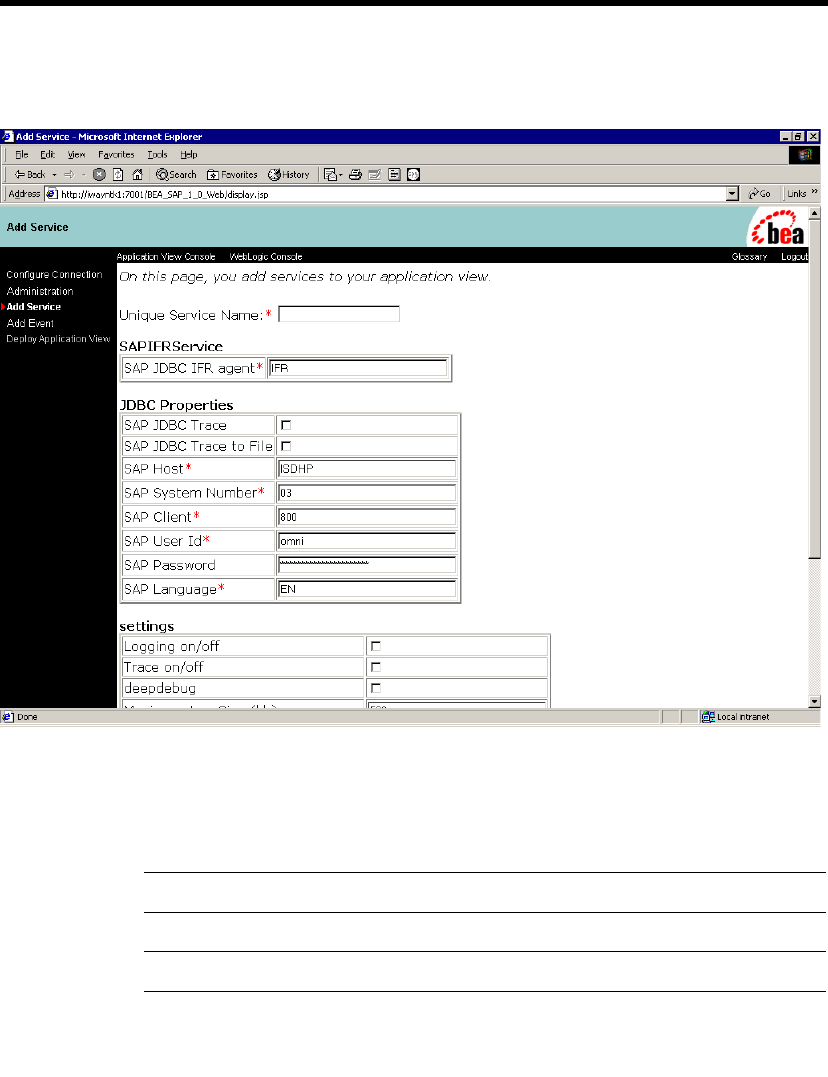Click the Local intranet zone icon
Image resolution: width=828 pixels, height=1077 pixels.
point(708,717)
